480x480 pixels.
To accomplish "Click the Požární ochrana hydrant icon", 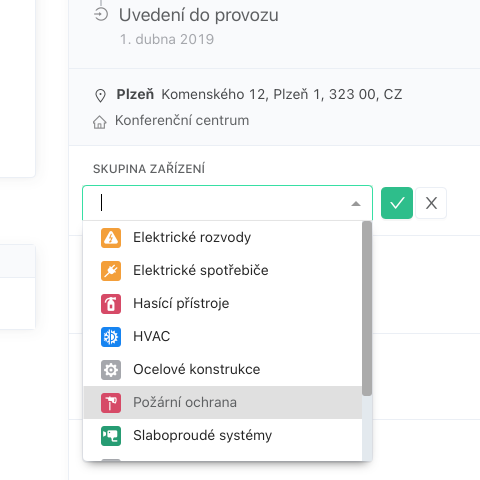I will coord(111,403).
